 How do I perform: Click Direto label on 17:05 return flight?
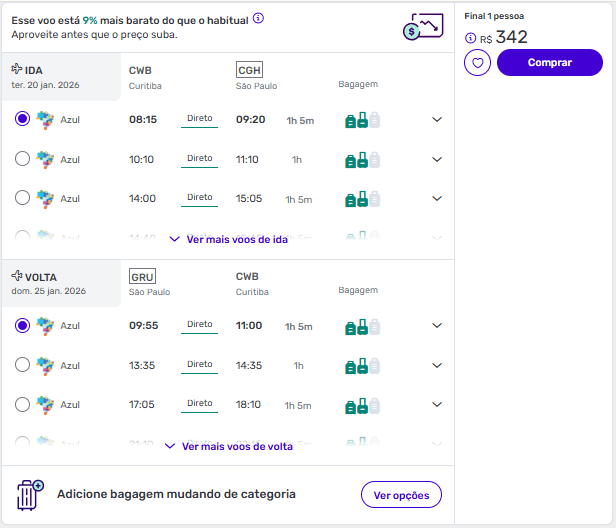(x=200, y=403)
